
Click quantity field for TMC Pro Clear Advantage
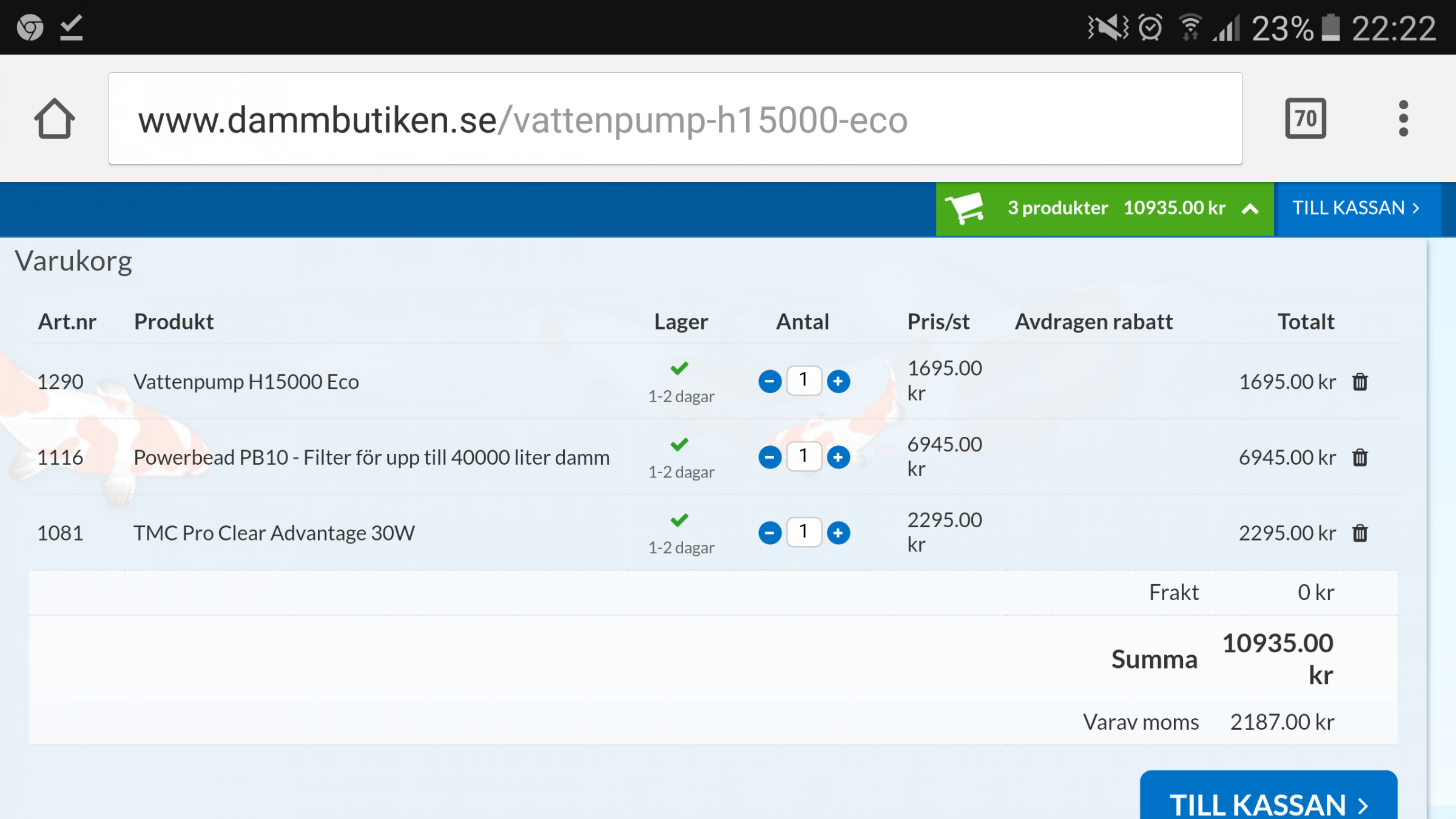804,532
